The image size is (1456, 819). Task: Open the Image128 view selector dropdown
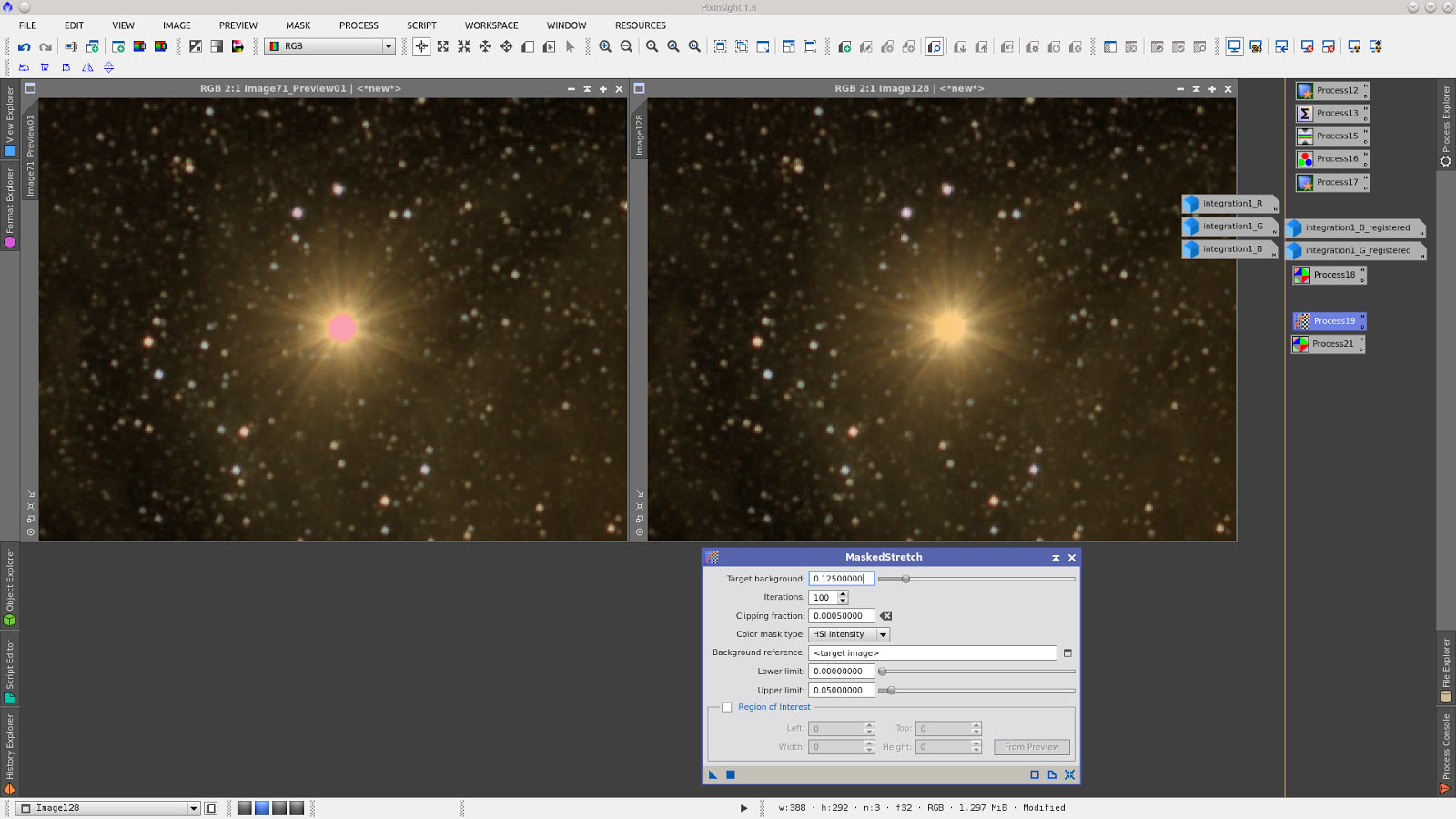193,808
